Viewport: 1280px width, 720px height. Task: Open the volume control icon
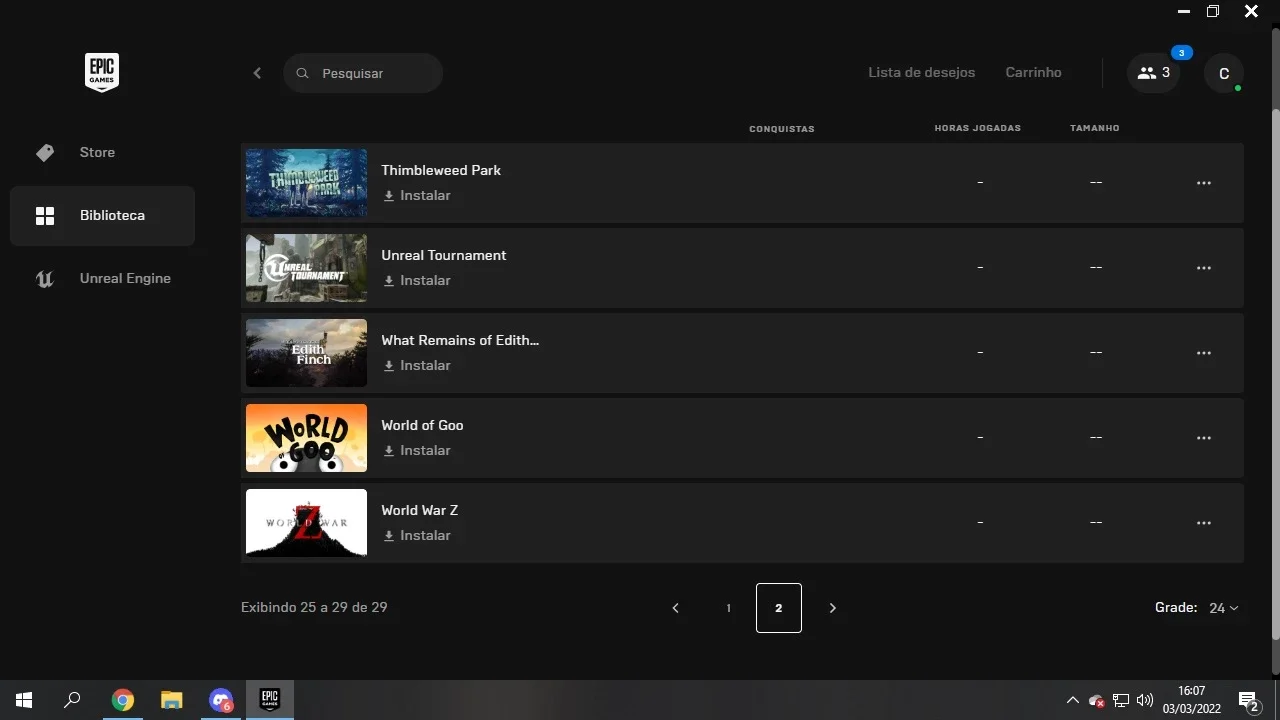coord(1145,701)
